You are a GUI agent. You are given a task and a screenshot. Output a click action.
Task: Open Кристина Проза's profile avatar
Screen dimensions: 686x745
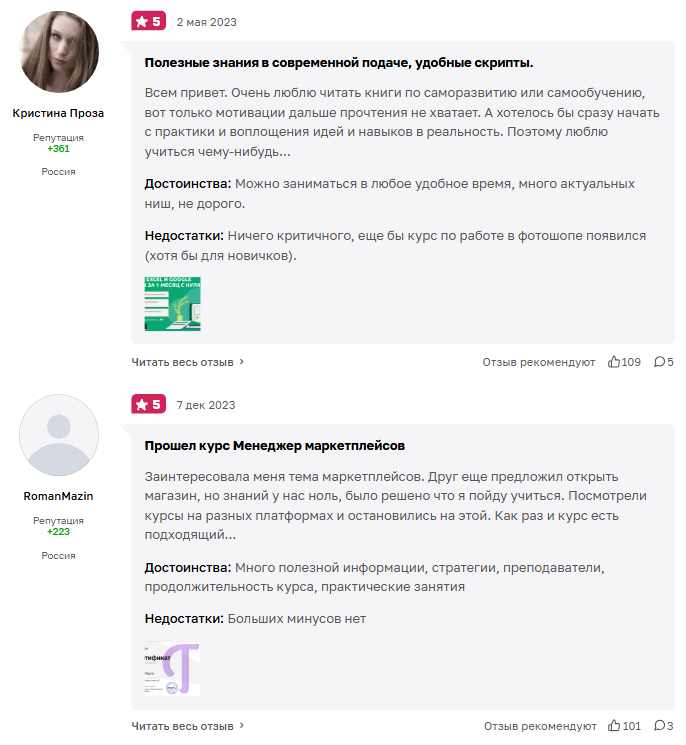tap(59, 52)
